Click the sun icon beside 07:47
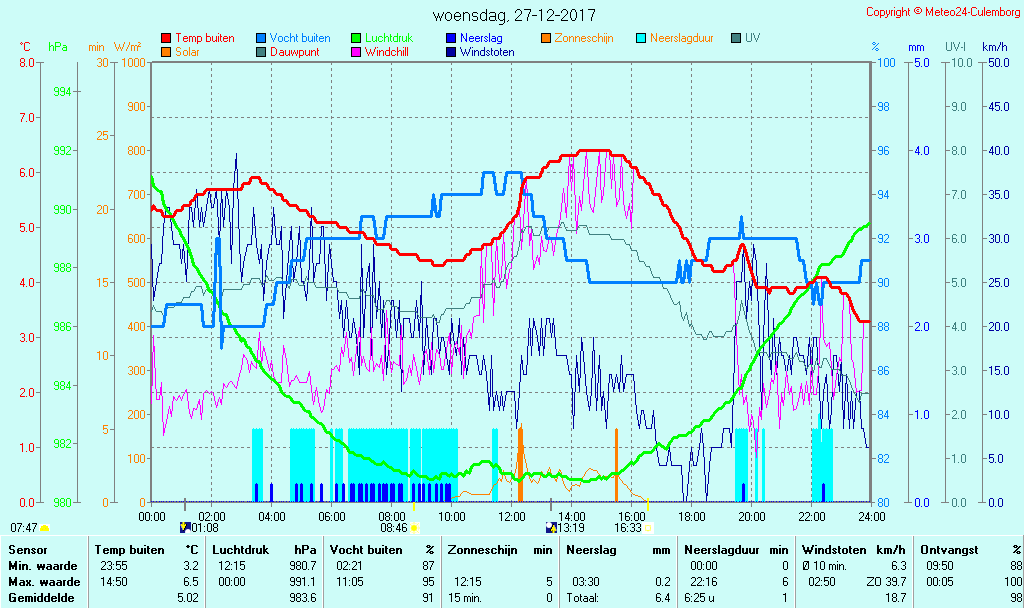Viewport: 1026px width, 608px height. [45, 528]
